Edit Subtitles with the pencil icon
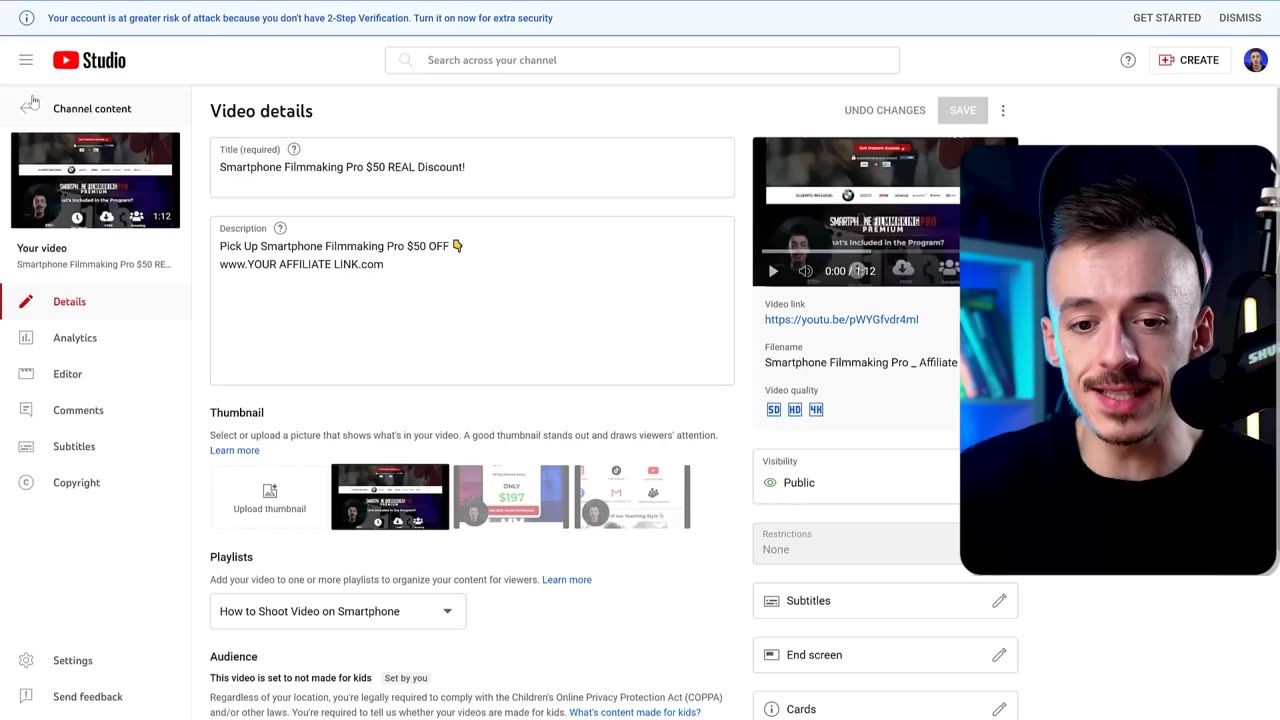Image resolution: width=1280 pixels, height=720 pixels. 999,601
